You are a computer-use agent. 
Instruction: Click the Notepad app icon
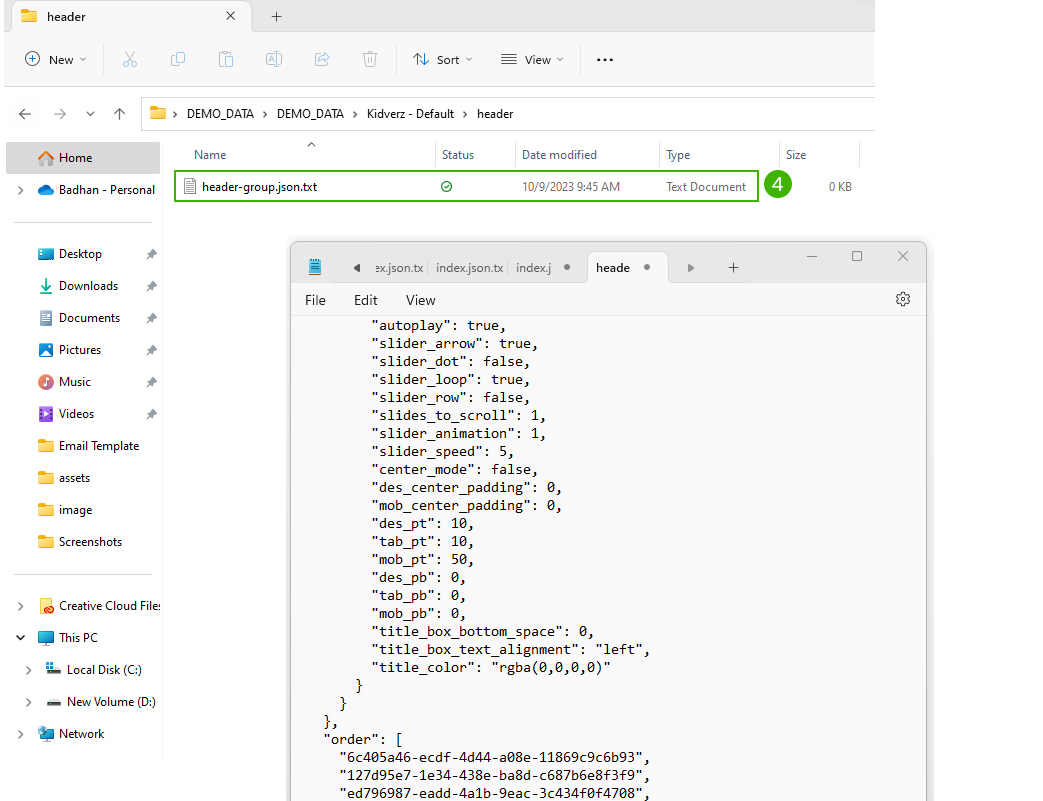(x=315, y=267)
